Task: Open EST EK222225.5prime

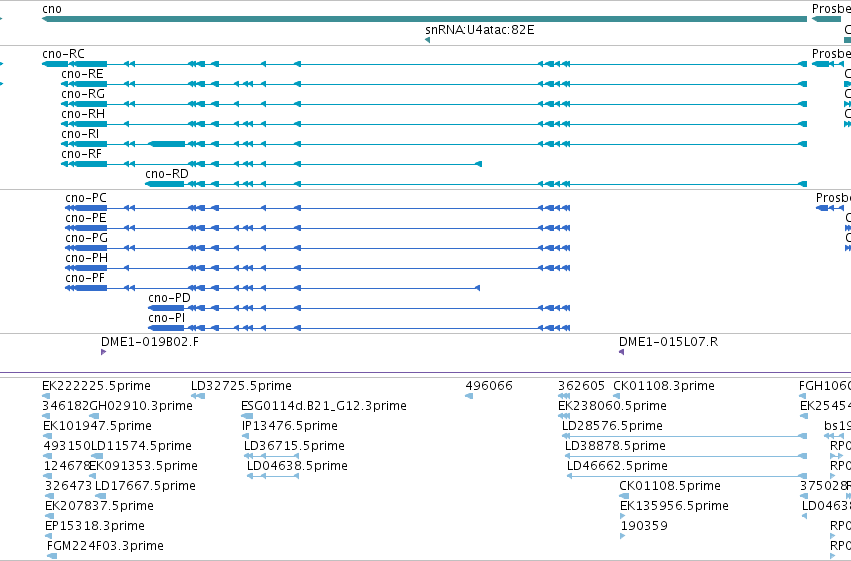Action: 97,386
